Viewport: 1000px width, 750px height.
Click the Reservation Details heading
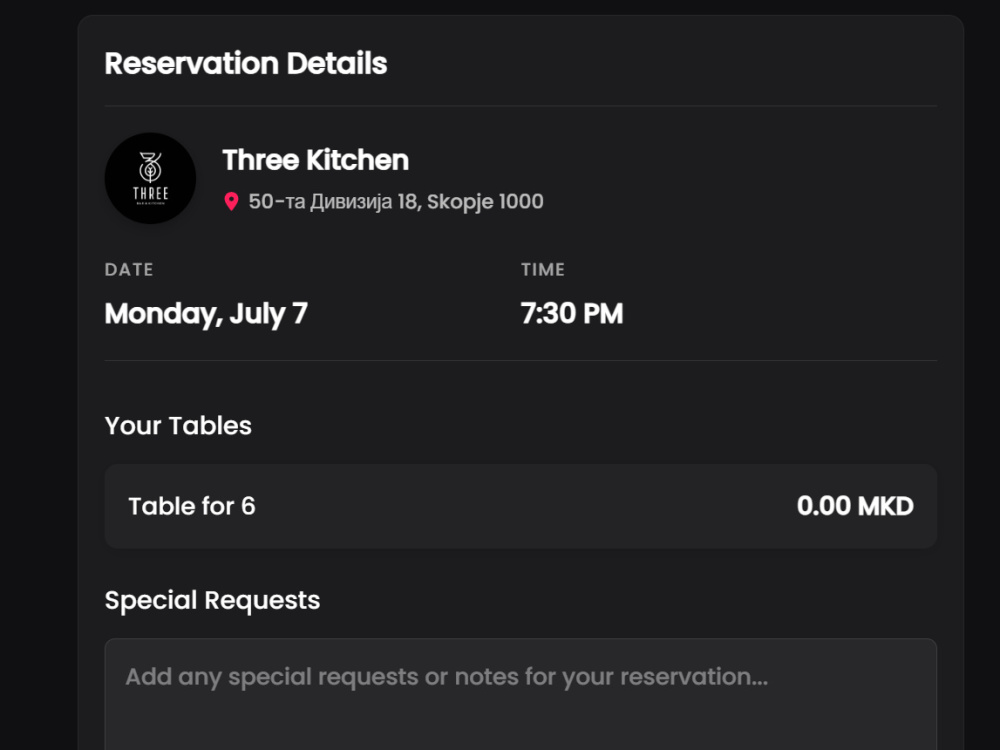pos(246,63)
